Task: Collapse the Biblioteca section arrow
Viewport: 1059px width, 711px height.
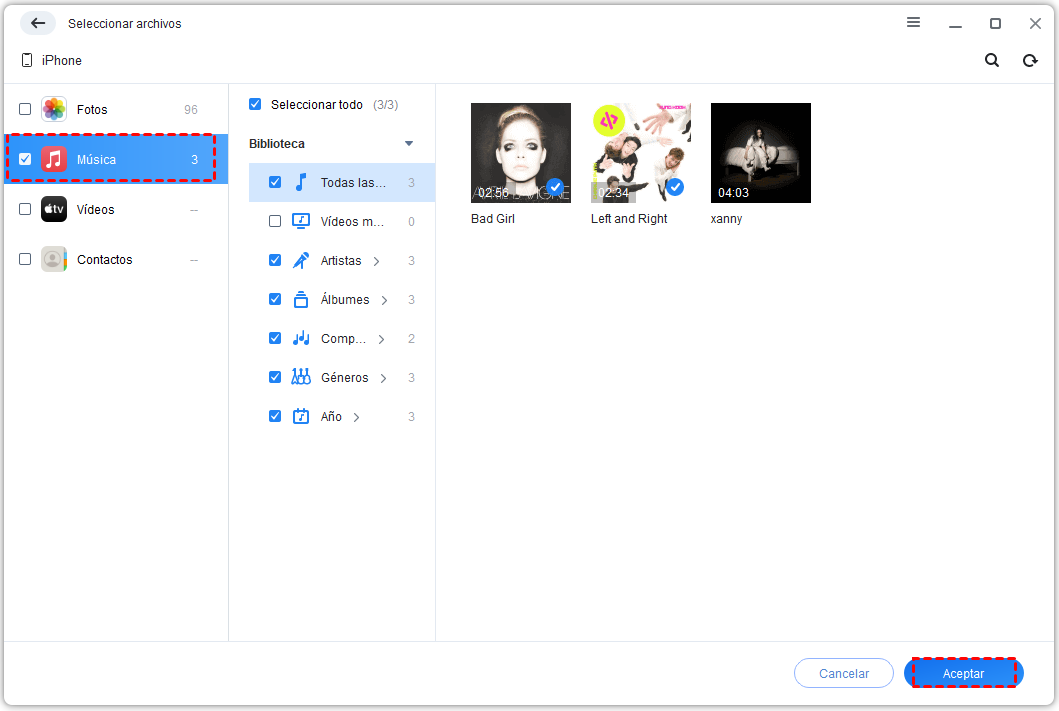Action: [408, 144]
